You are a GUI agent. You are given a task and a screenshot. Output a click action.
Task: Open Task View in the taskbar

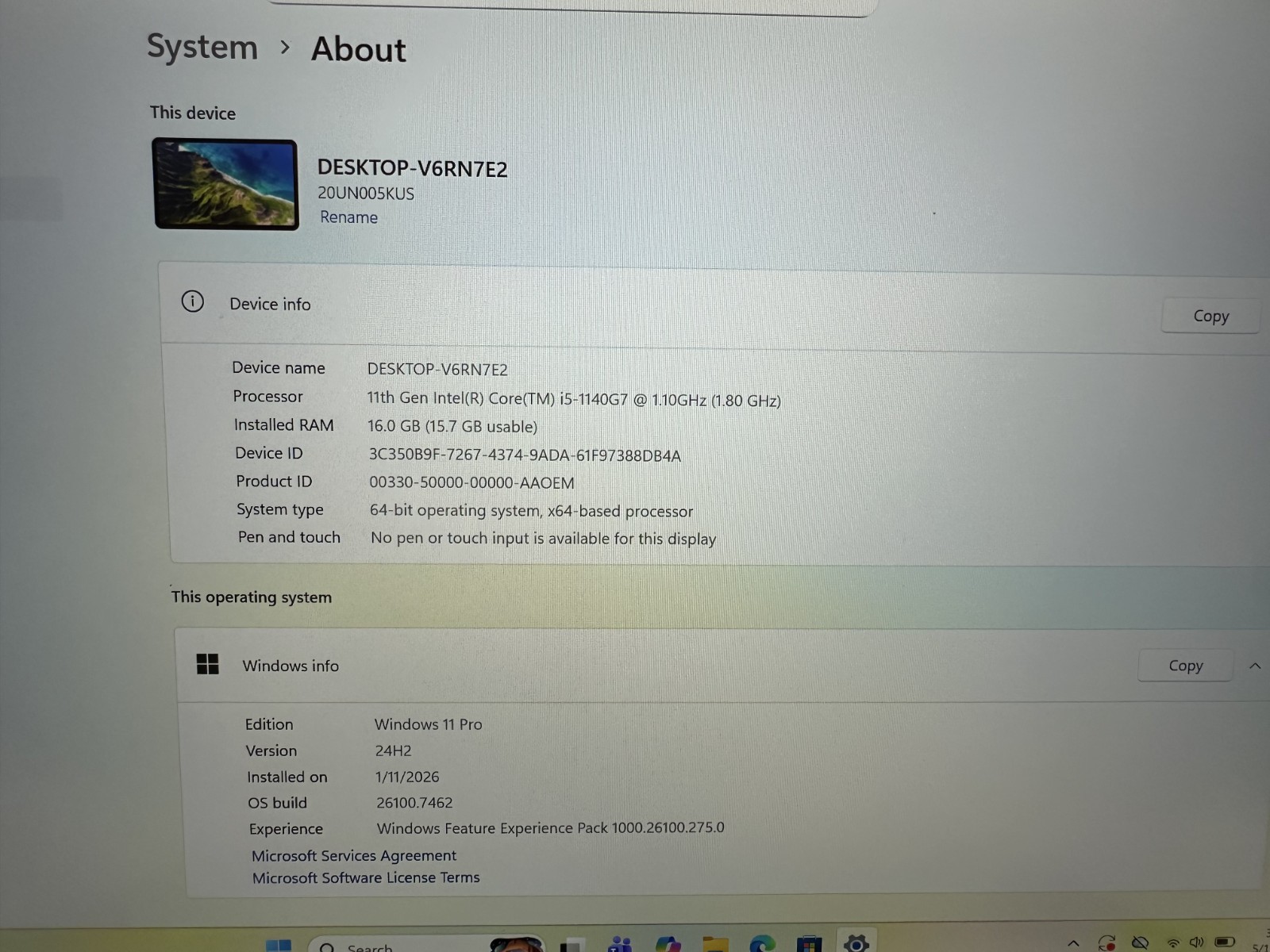tap(571, 946)
